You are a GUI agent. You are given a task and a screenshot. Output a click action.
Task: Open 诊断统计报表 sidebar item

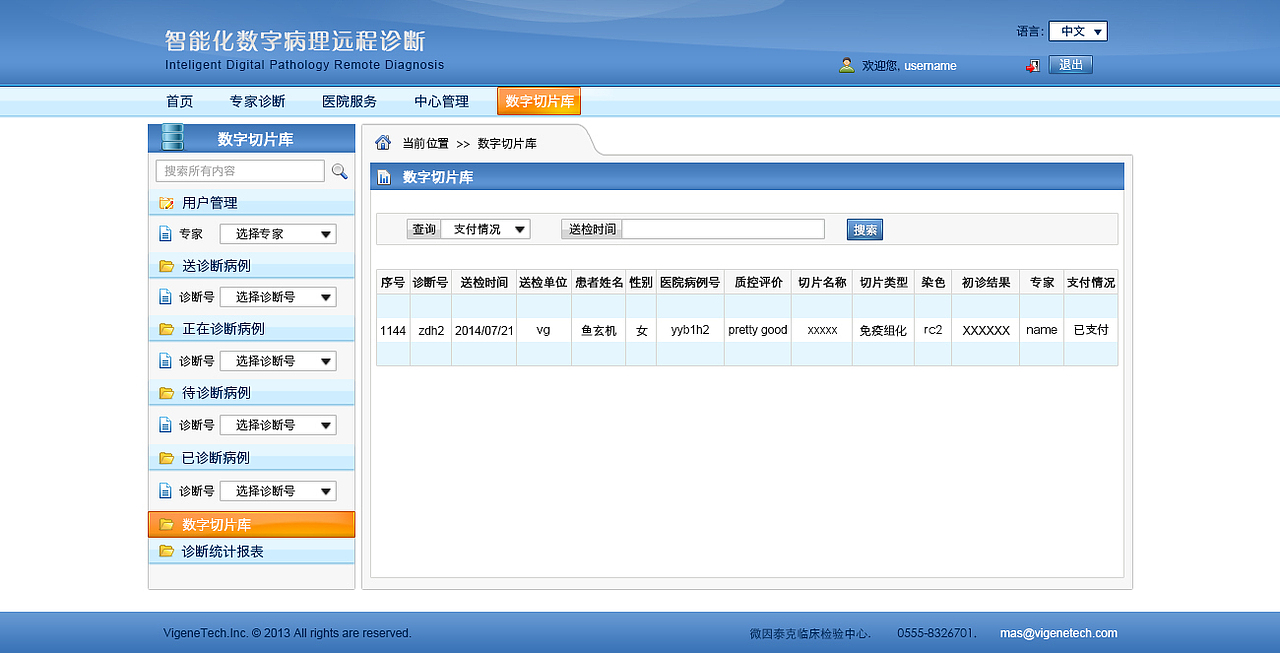pos(251,551)
